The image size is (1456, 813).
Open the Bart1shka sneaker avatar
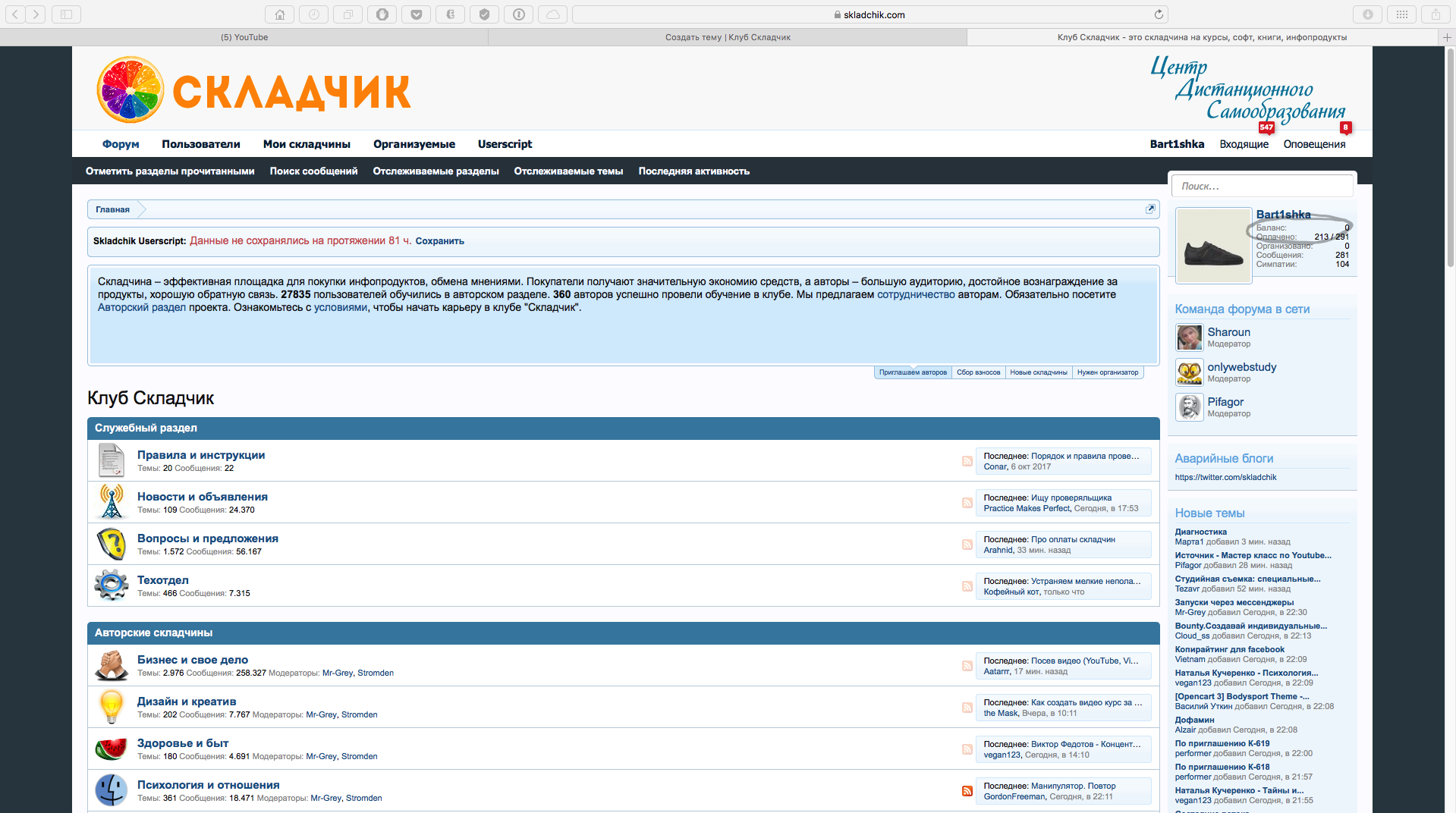click(1213, 246)
